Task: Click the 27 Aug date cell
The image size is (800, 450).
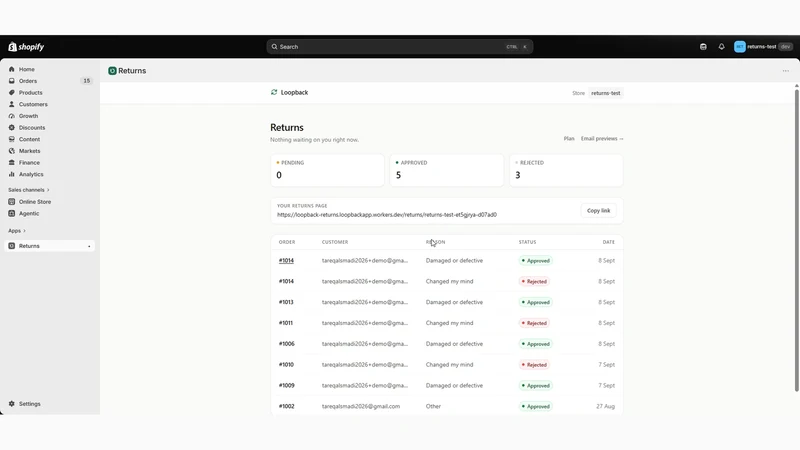Action: [x=606, y=407]
